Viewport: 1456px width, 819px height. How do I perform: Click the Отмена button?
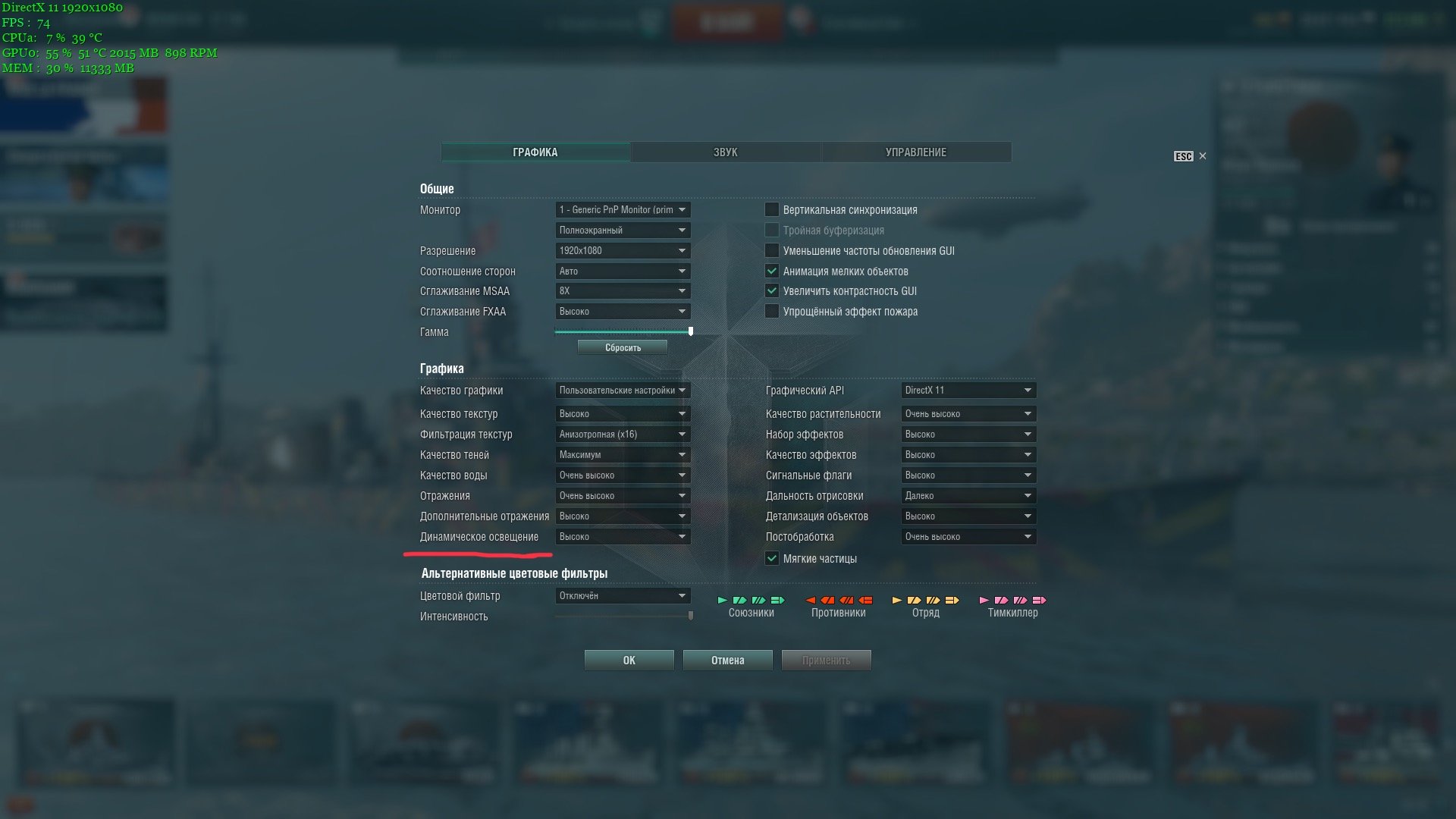tap(728, 660)
